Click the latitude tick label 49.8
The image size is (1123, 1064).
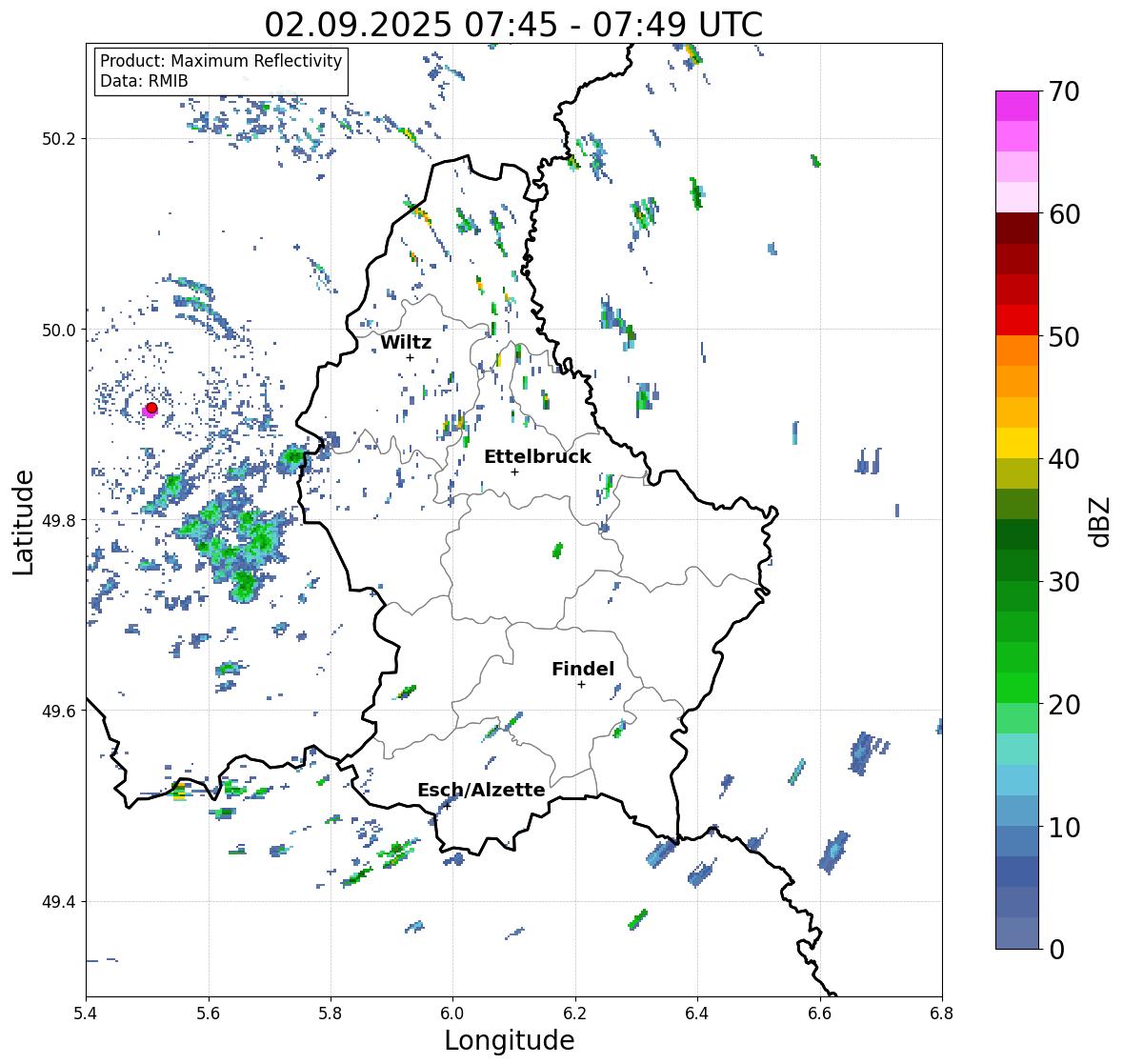[x=59, y=520]
